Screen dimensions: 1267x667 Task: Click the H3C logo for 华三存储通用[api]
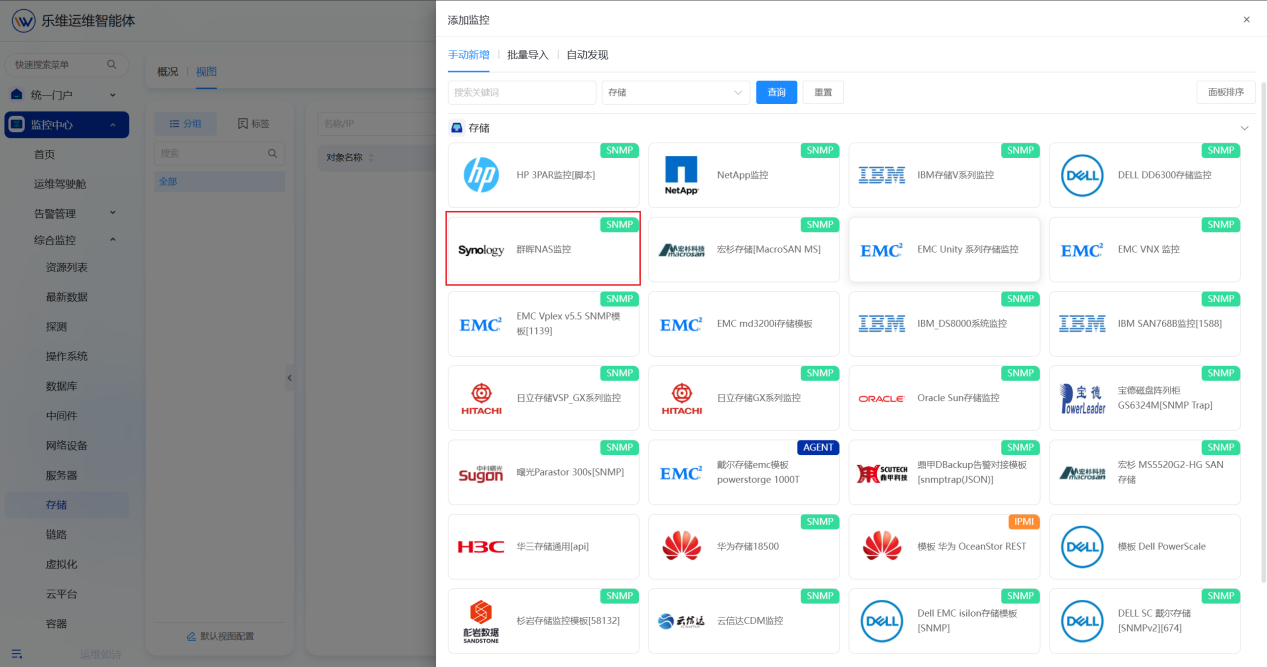[481, 547]
